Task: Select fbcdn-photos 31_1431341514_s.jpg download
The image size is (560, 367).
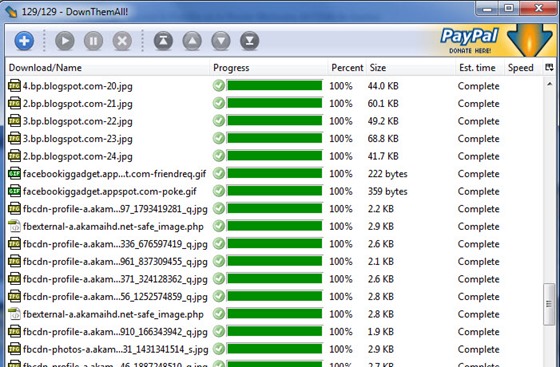Action: (x=274, y=349)
